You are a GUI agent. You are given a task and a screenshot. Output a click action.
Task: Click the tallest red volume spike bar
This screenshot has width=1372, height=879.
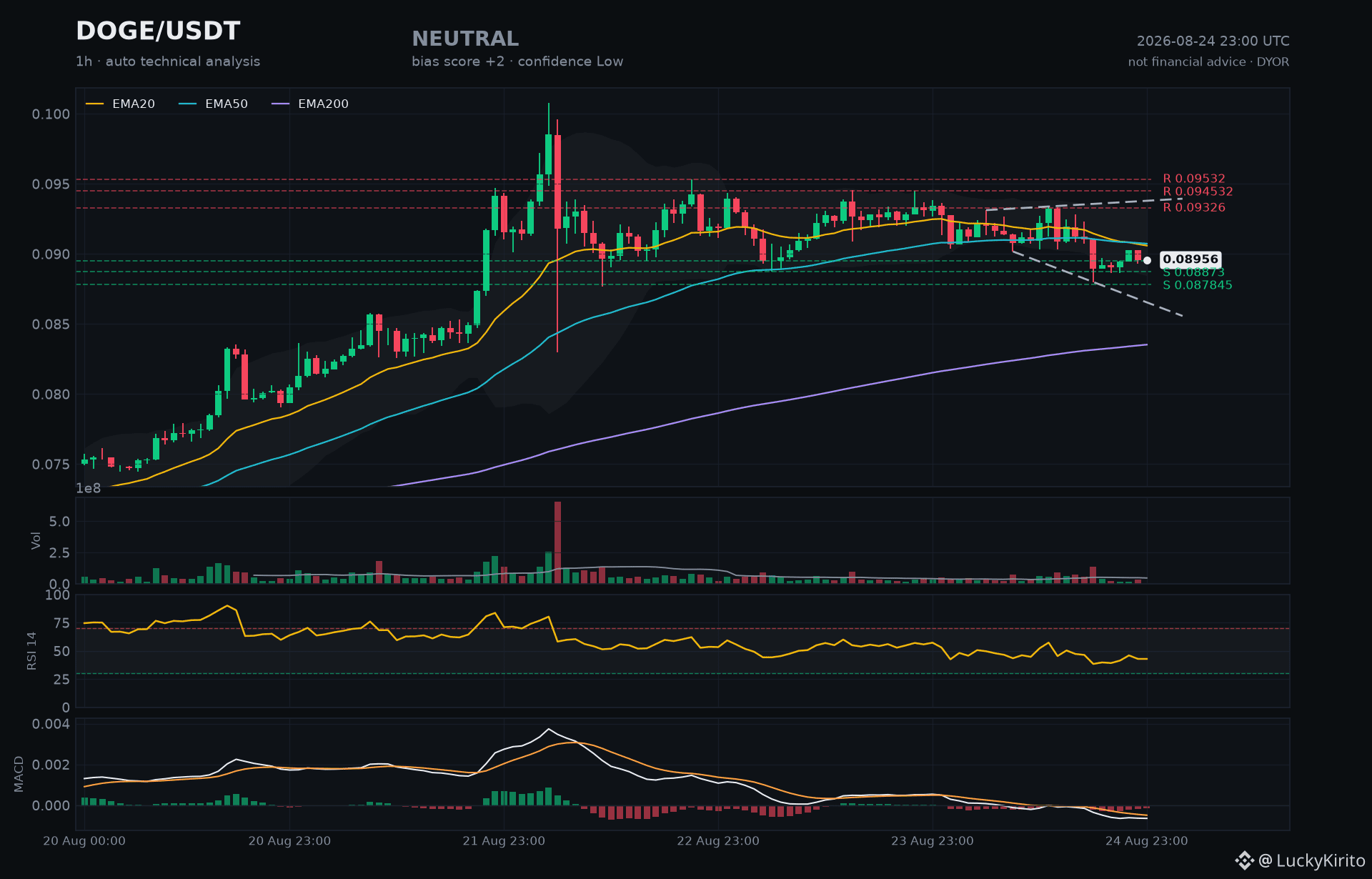tap(557, 542)
